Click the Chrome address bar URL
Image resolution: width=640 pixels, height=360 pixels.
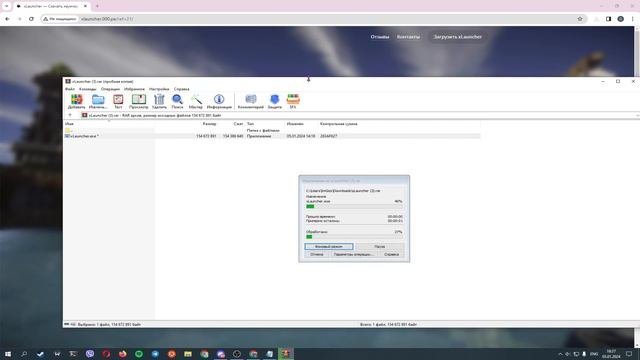(x=107, y=19)
